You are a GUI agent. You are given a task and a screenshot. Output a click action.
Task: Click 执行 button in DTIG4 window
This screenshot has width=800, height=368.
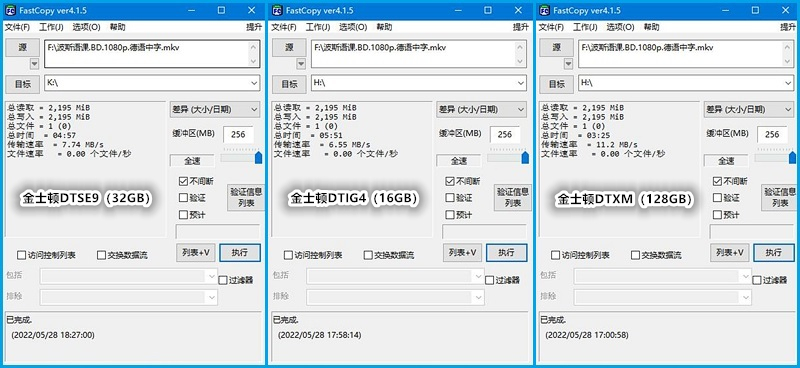pos(507,253)
